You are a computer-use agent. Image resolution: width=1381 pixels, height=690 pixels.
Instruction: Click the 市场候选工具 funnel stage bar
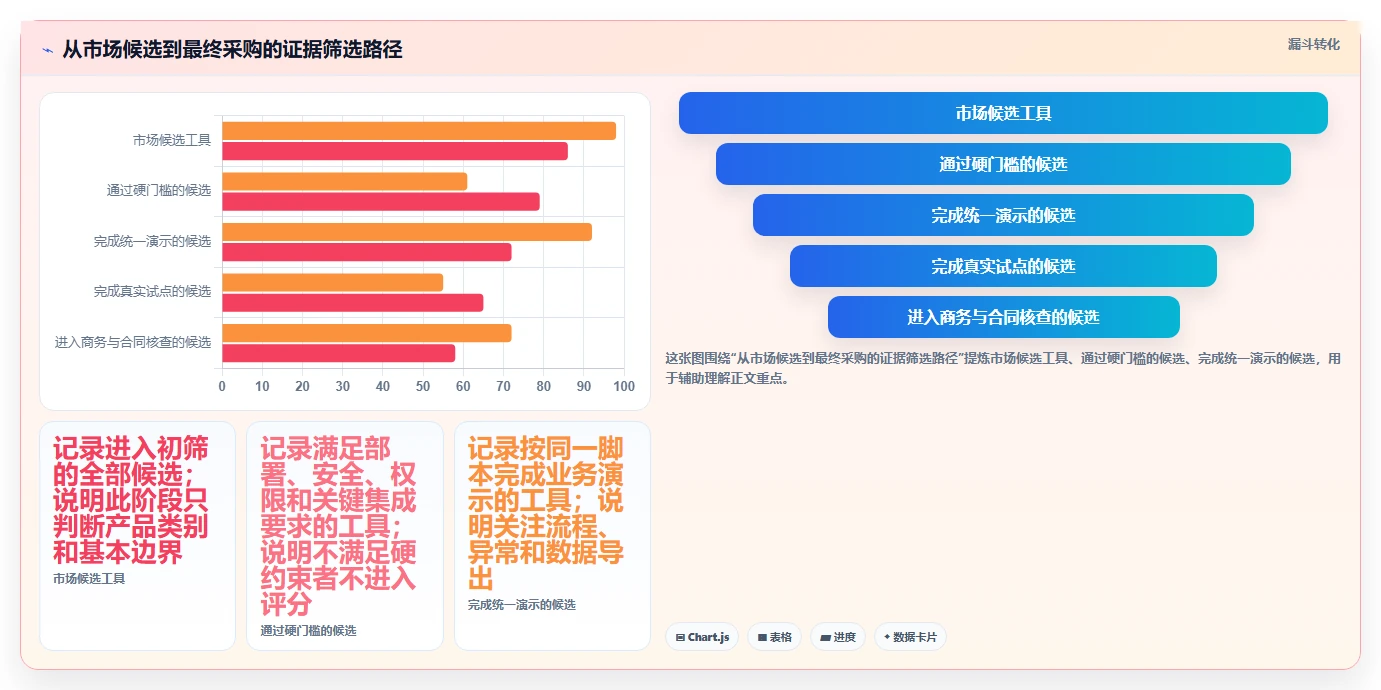1003,113
